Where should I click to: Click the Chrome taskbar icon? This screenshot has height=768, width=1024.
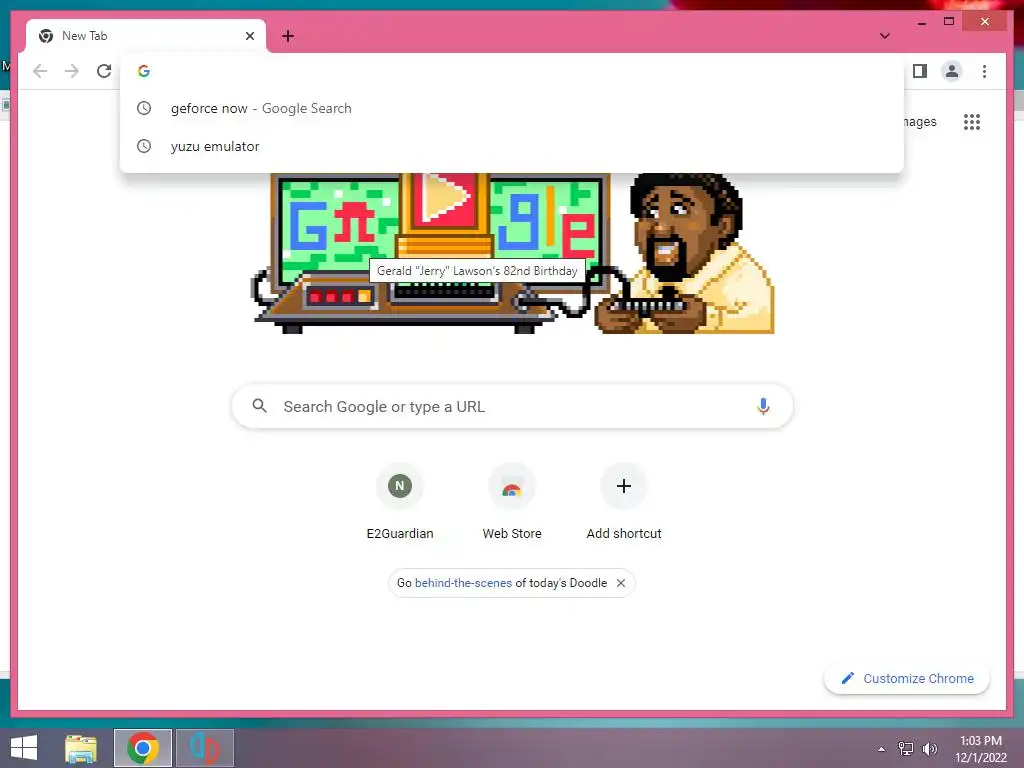(x=143, y=748)
